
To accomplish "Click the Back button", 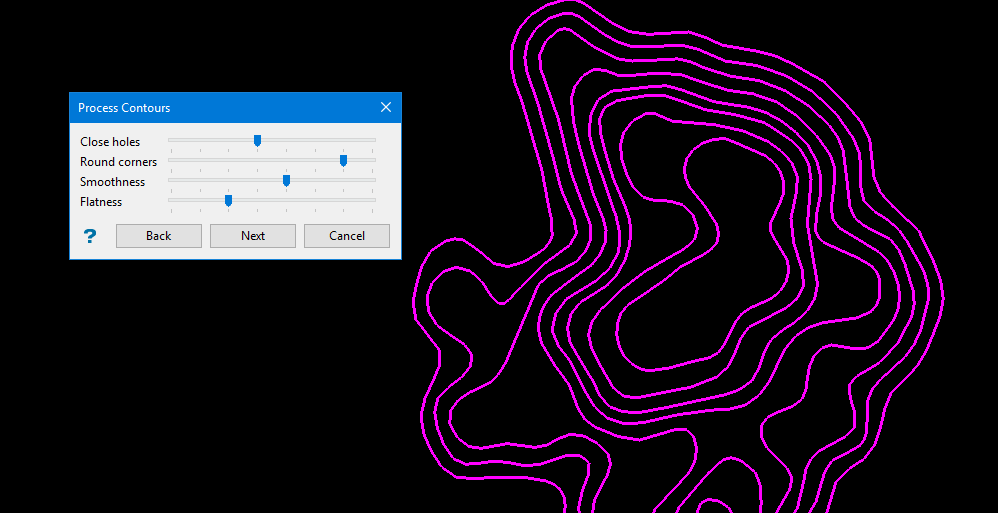I will (158, 235).
